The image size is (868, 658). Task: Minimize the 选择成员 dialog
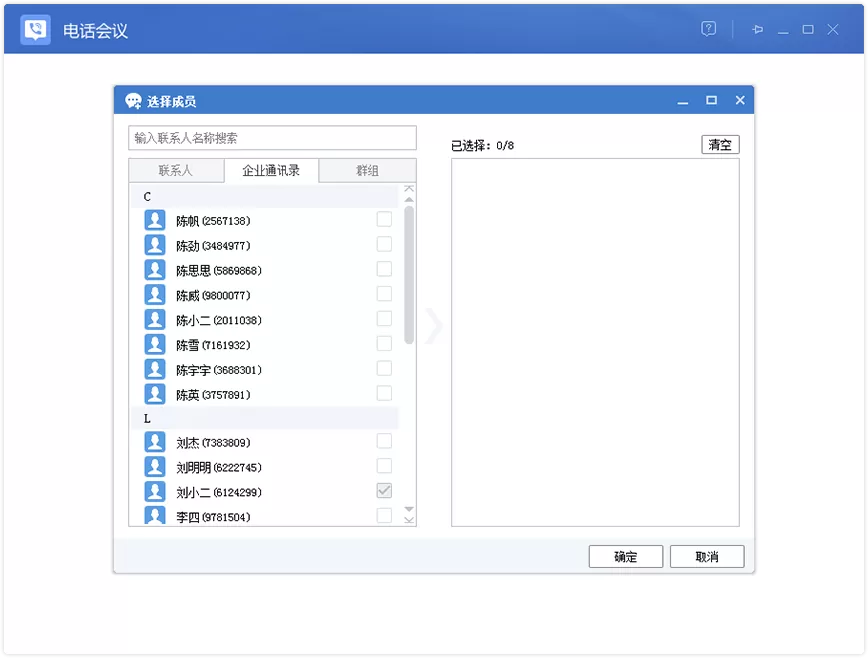click(683, 101)
